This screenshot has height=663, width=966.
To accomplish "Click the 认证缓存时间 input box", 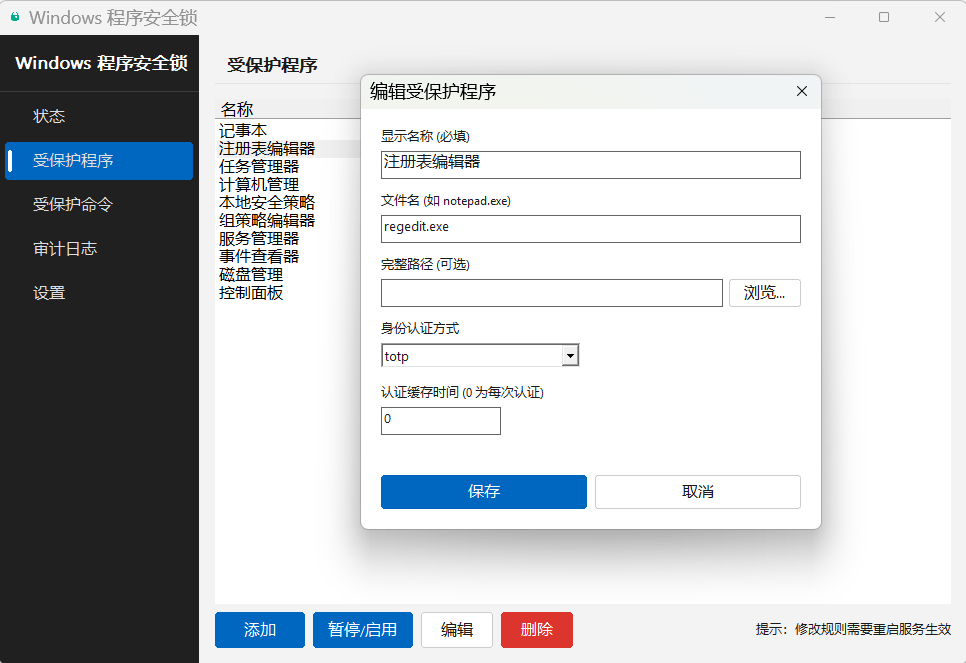I will coord(440,421).
